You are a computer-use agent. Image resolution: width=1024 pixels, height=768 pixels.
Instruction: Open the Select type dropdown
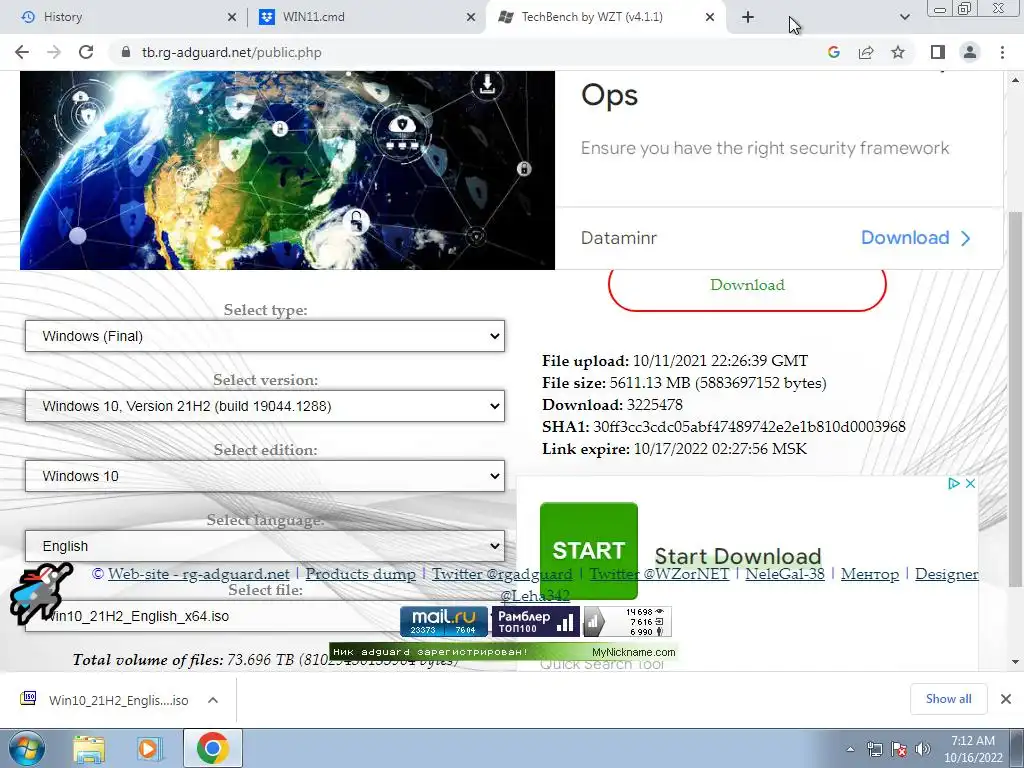point(264,336)
